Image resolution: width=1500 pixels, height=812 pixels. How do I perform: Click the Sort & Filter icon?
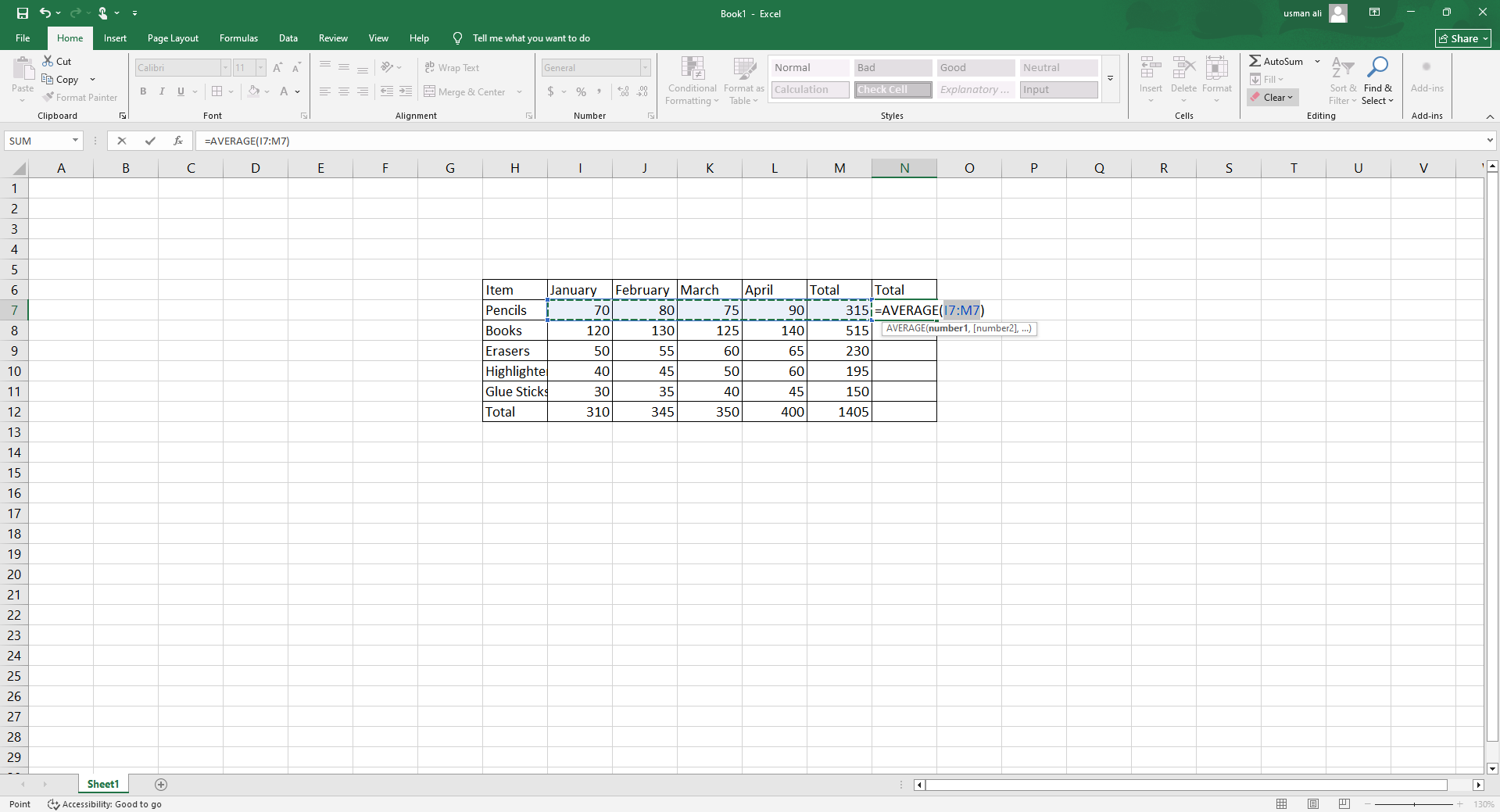[1343, 68]
